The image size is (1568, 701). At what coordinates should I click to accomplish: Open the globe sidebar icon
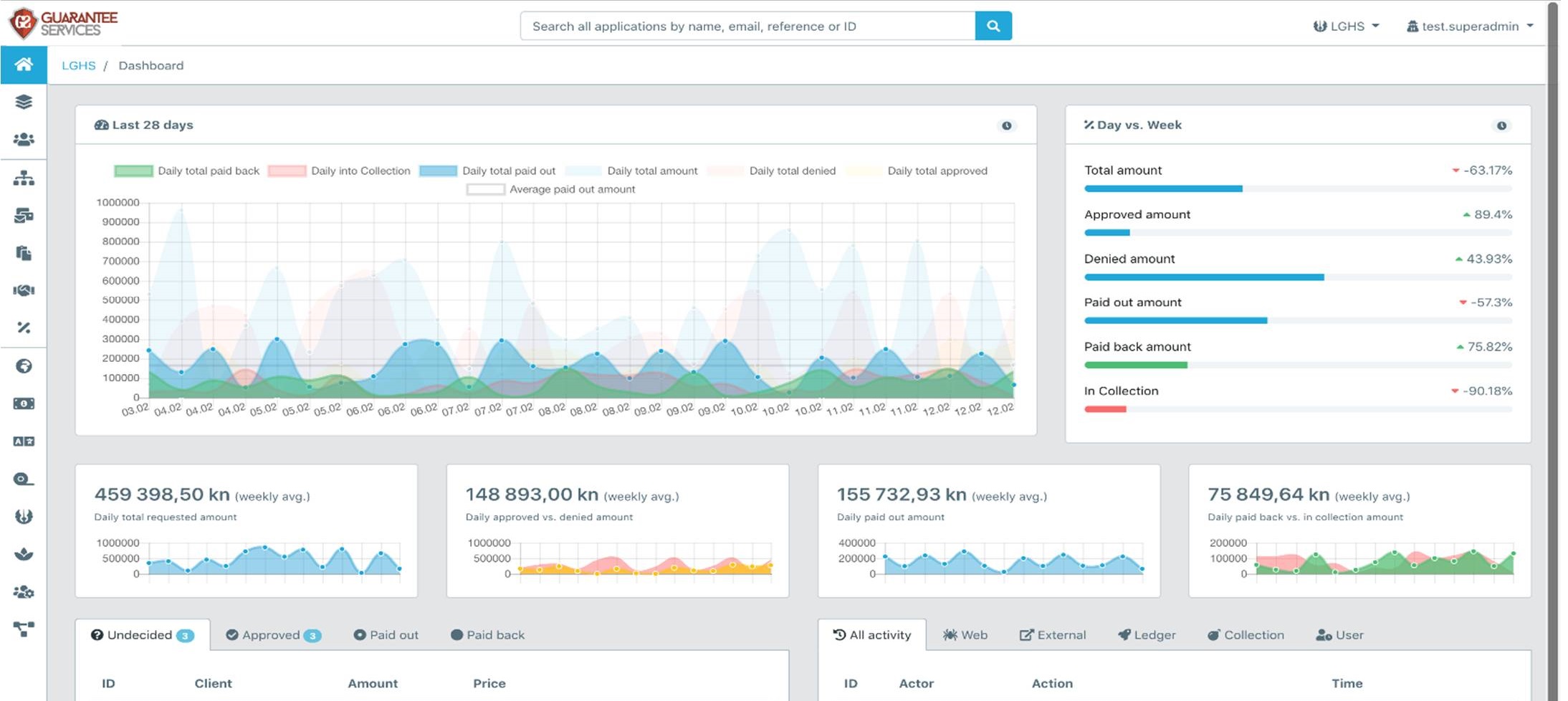click(x=24, y=366)
